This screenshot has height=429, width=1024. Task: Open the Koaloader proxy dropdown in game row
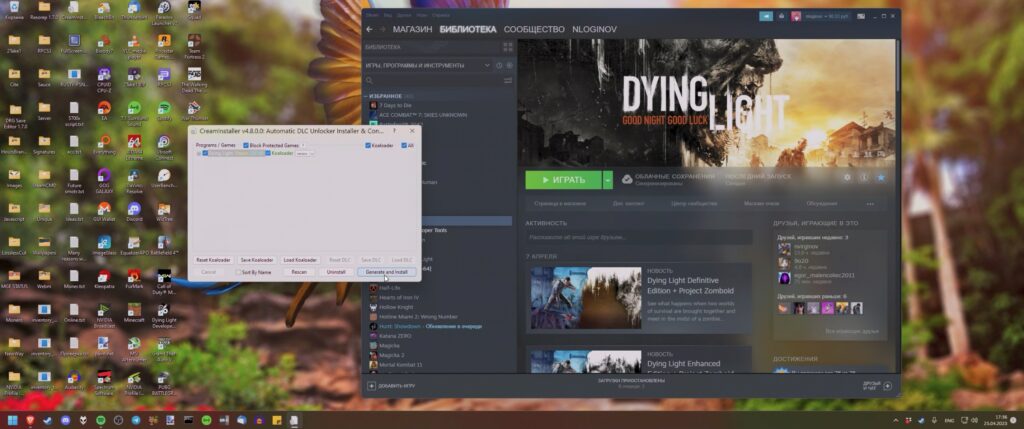click(304, 153)
